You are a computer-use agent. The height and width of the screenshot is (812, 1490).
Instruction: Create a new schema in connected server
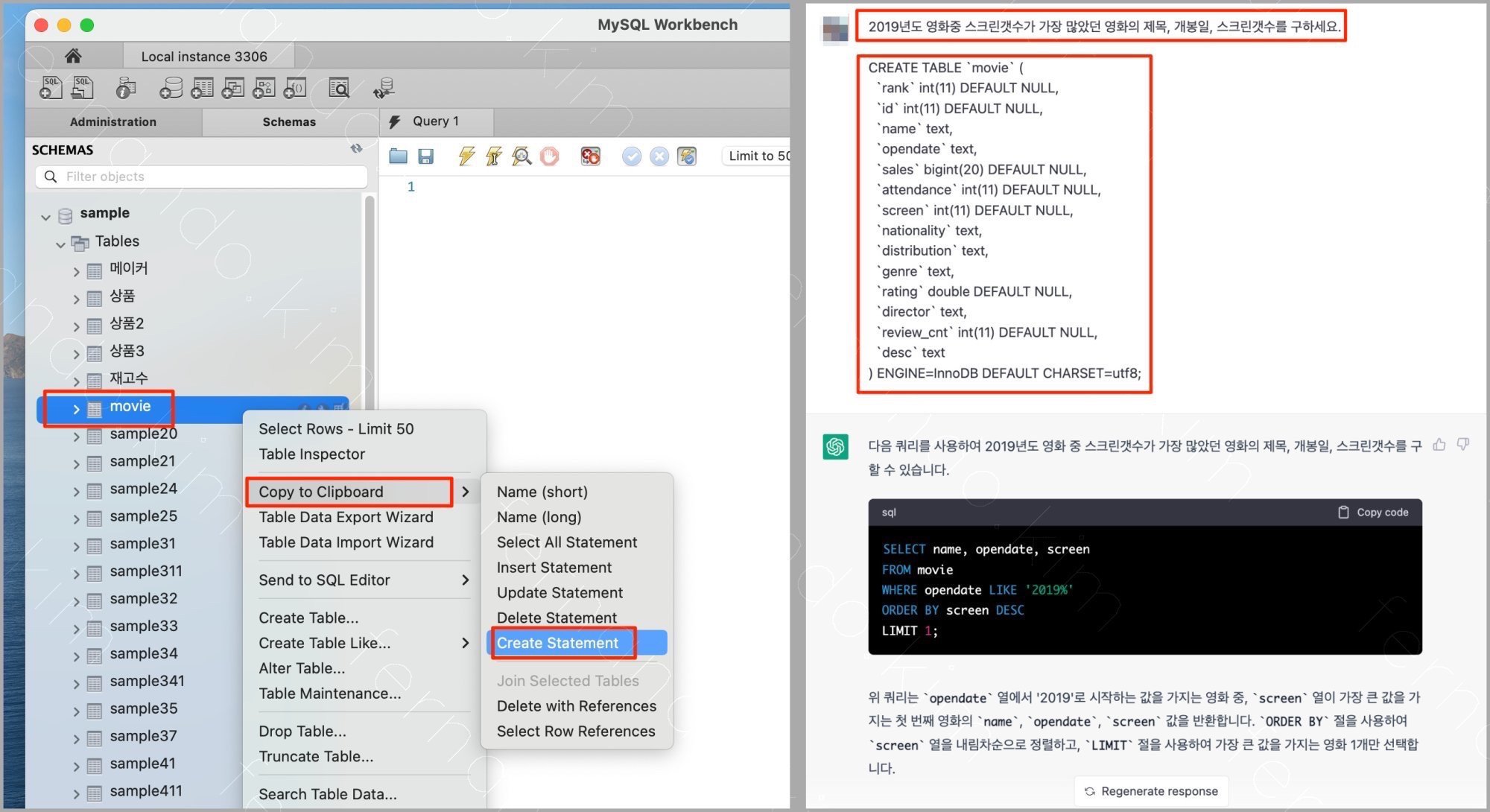170,87
